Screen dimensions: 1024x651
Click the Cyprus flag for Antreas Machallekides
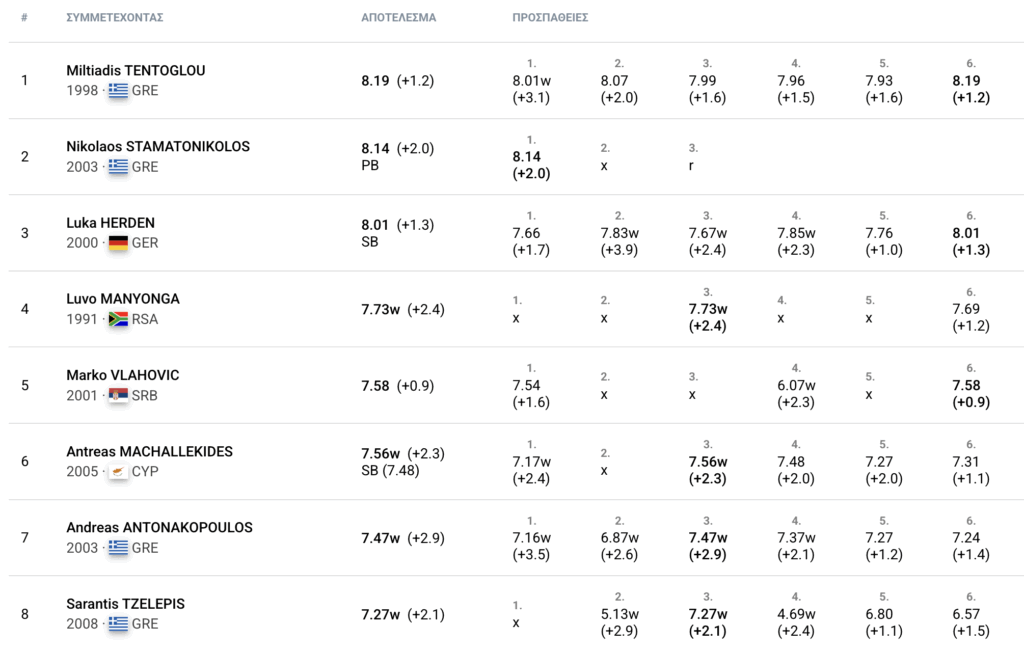click(x=118, y=471)
